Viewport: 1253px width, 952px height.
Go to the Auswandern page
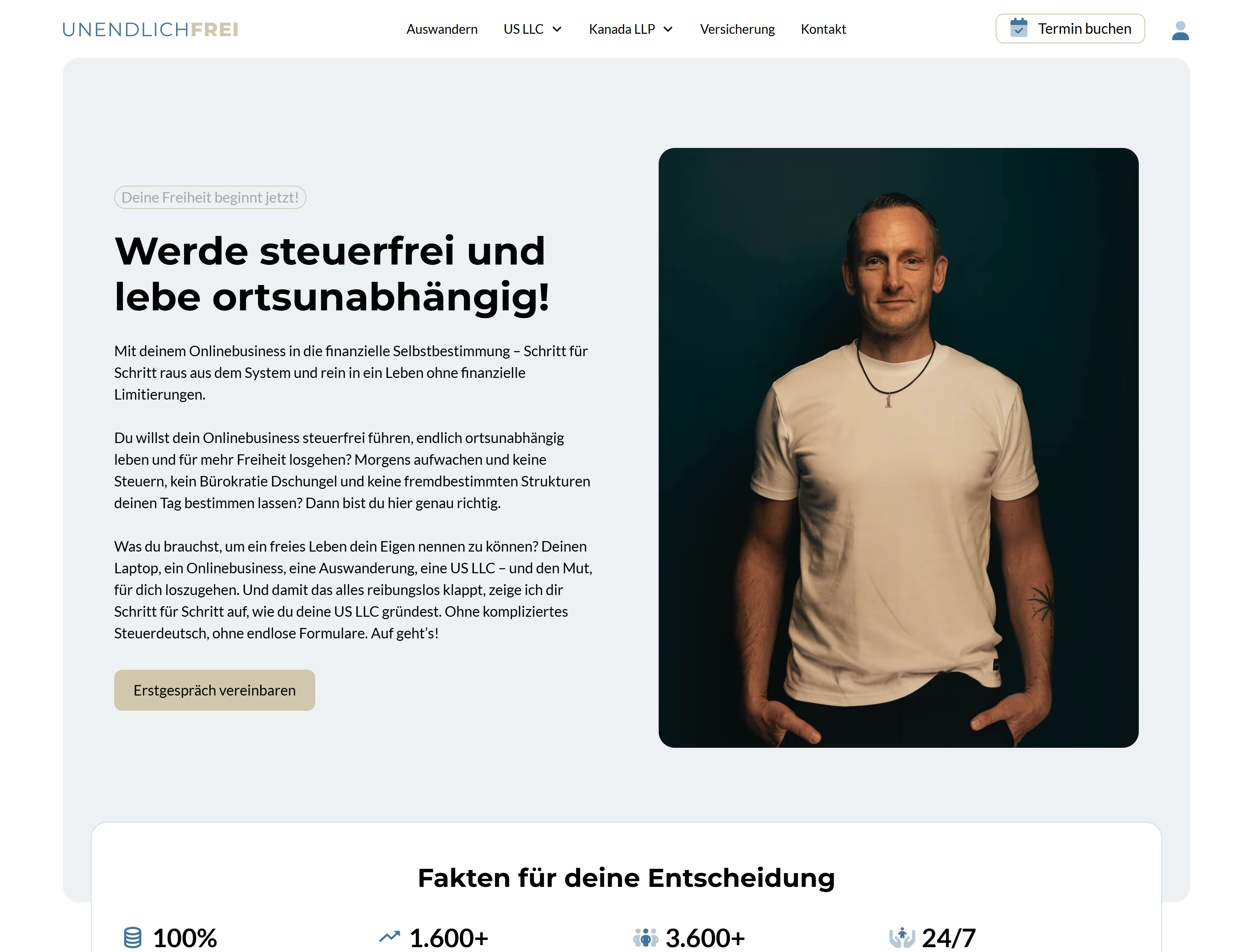click(x=442, y=29)
